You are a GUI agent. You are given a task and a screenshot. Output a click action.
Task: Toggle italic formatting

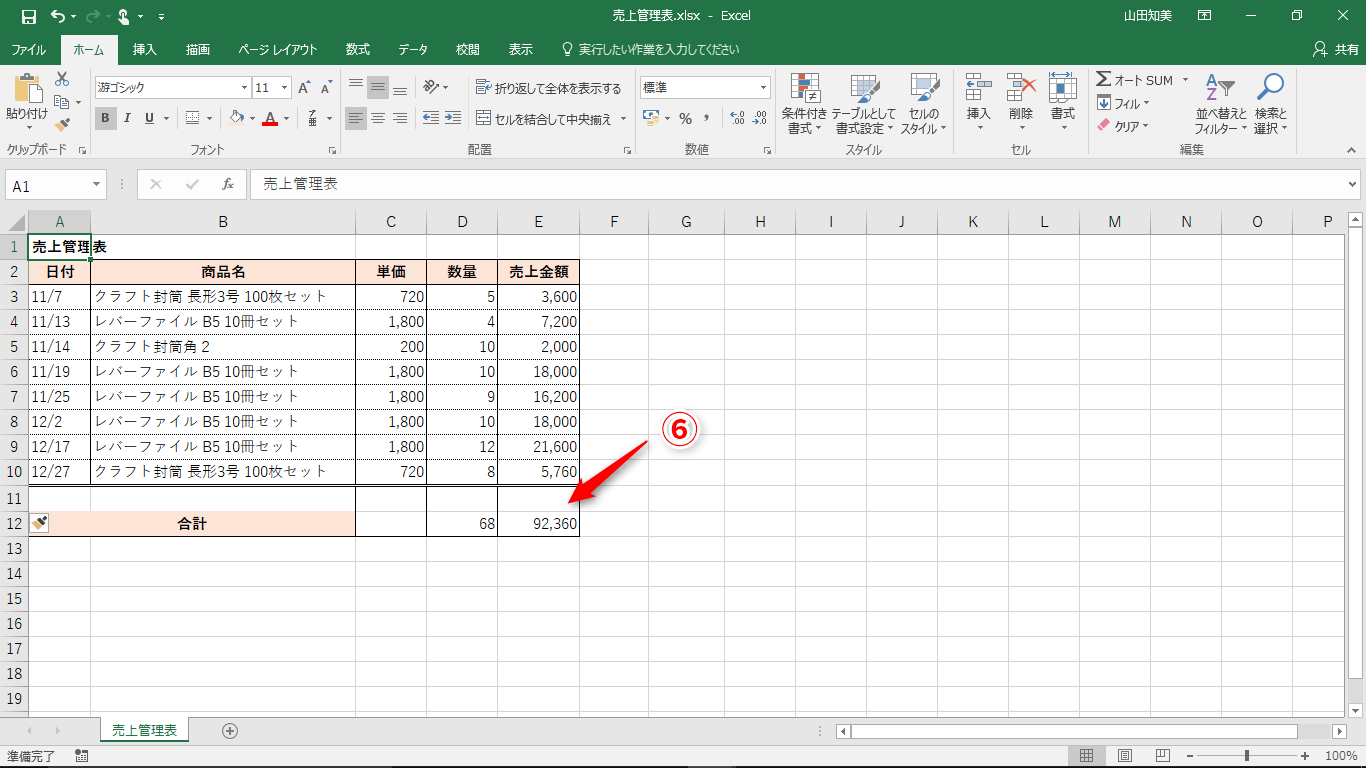128,118
